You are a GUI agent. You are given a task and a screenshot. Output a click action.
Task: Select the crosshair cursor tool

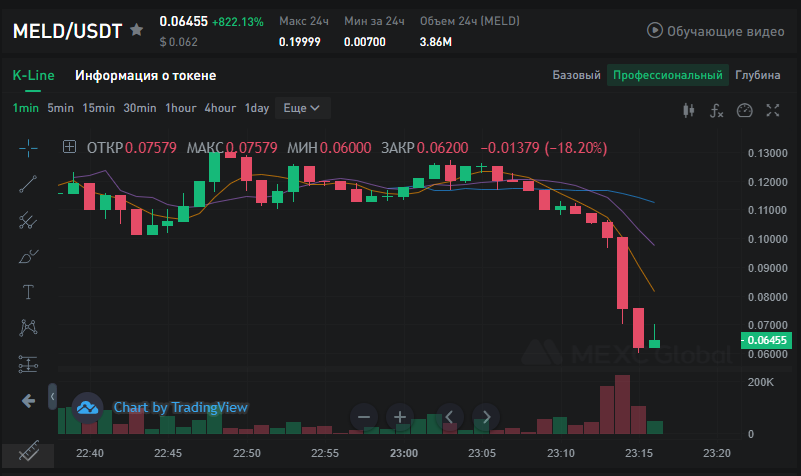tap(28, 148)
